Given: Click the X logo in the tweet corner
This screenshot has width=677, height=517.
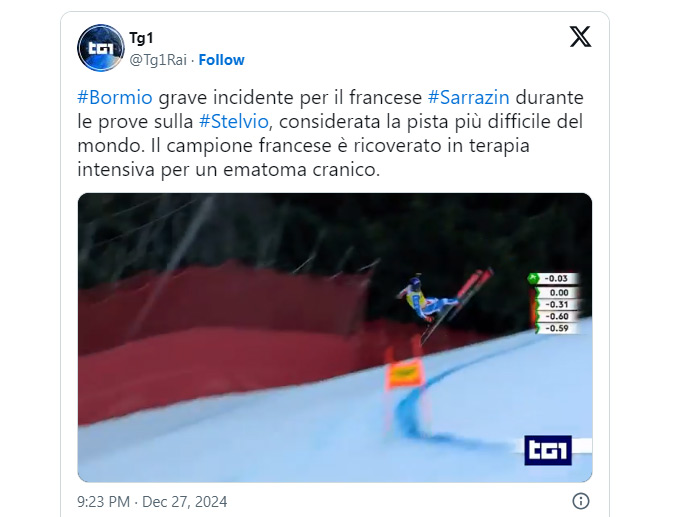Looking at the screenshot, I should [580, 37].
